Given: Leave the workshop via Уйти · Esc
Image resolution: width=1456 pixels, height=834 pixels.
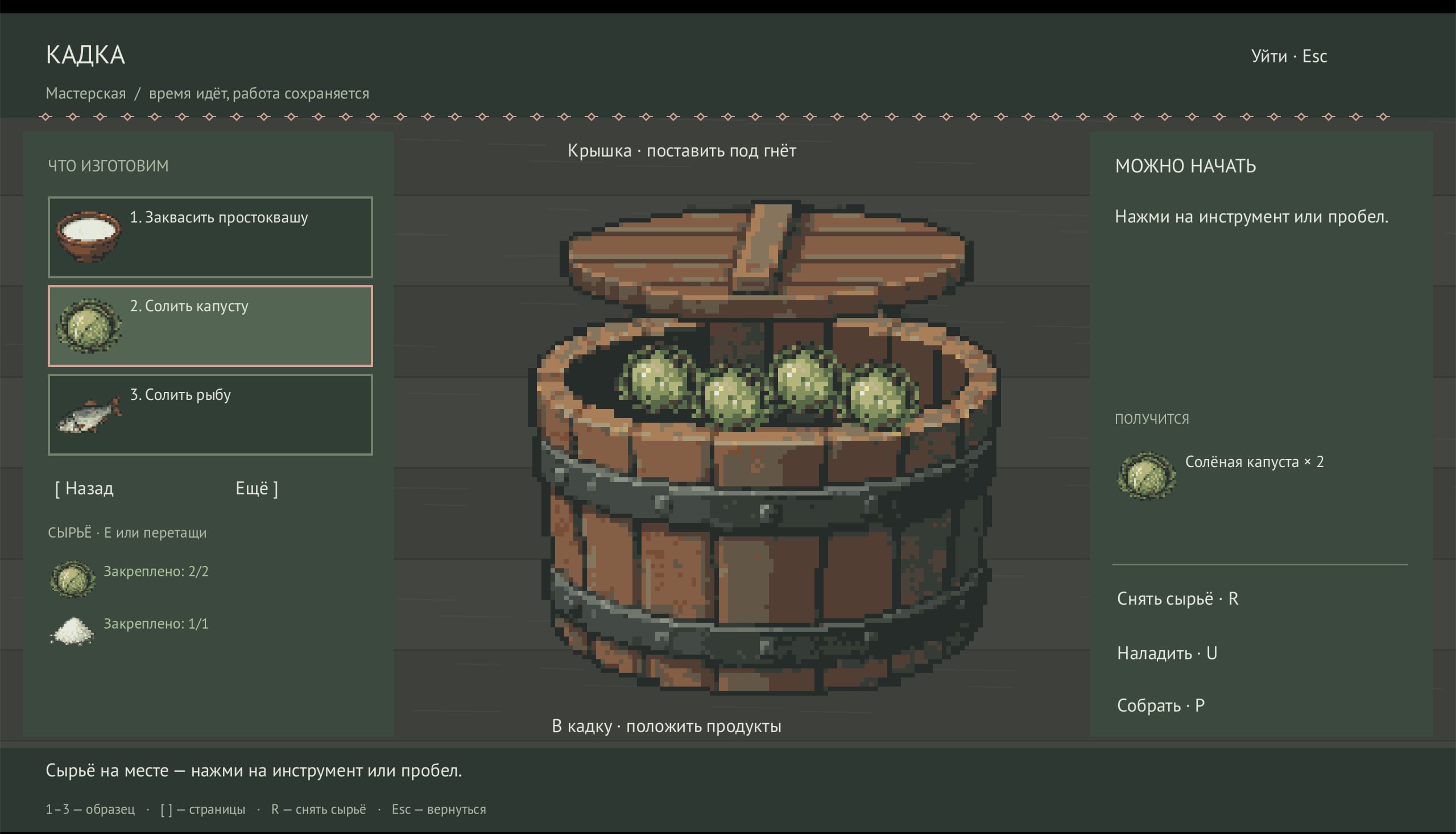Looking at the screenshot, I should pos(1289,56).
